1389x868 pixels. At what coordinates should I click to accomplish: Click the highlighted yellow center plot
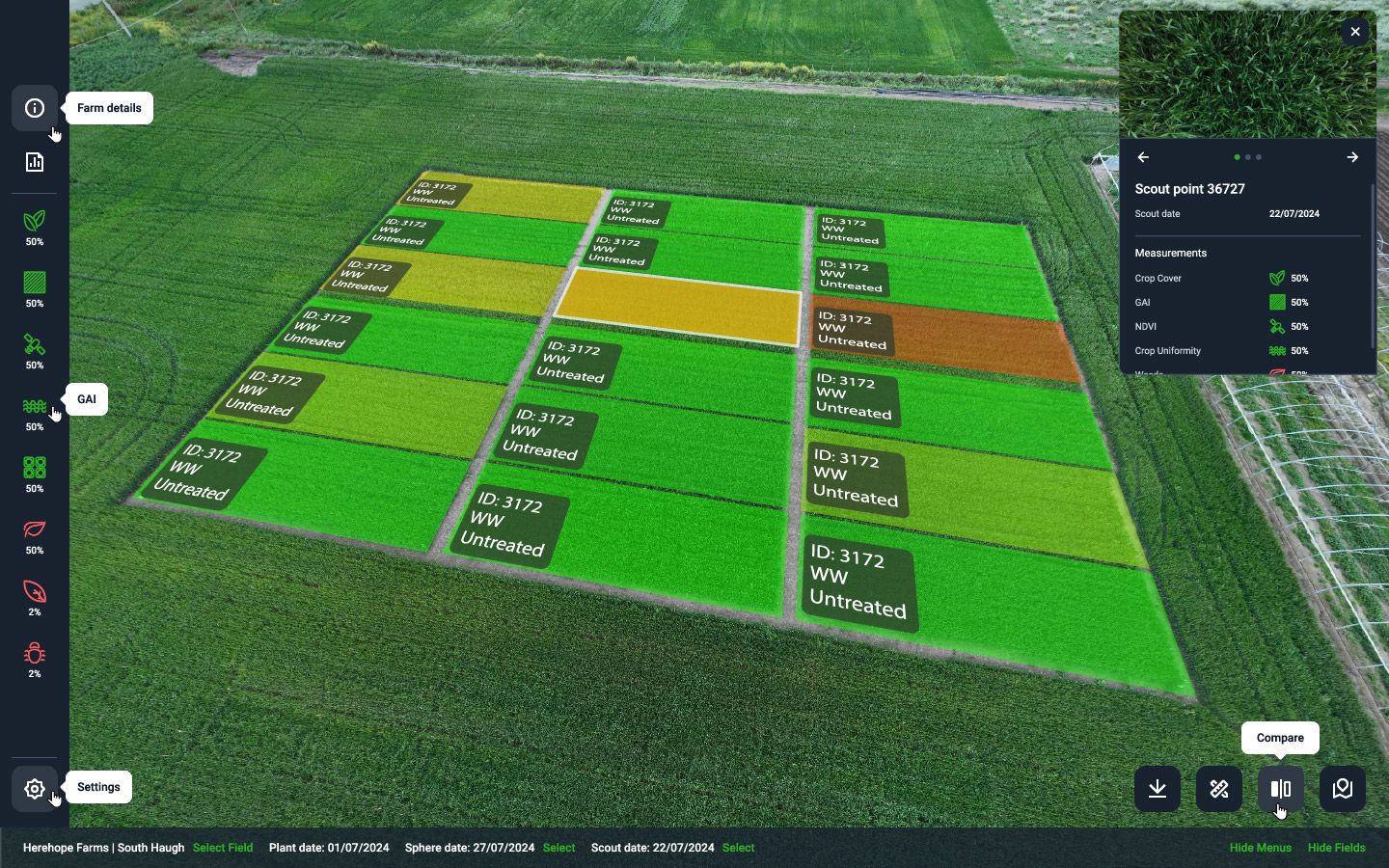coord(678,307)
